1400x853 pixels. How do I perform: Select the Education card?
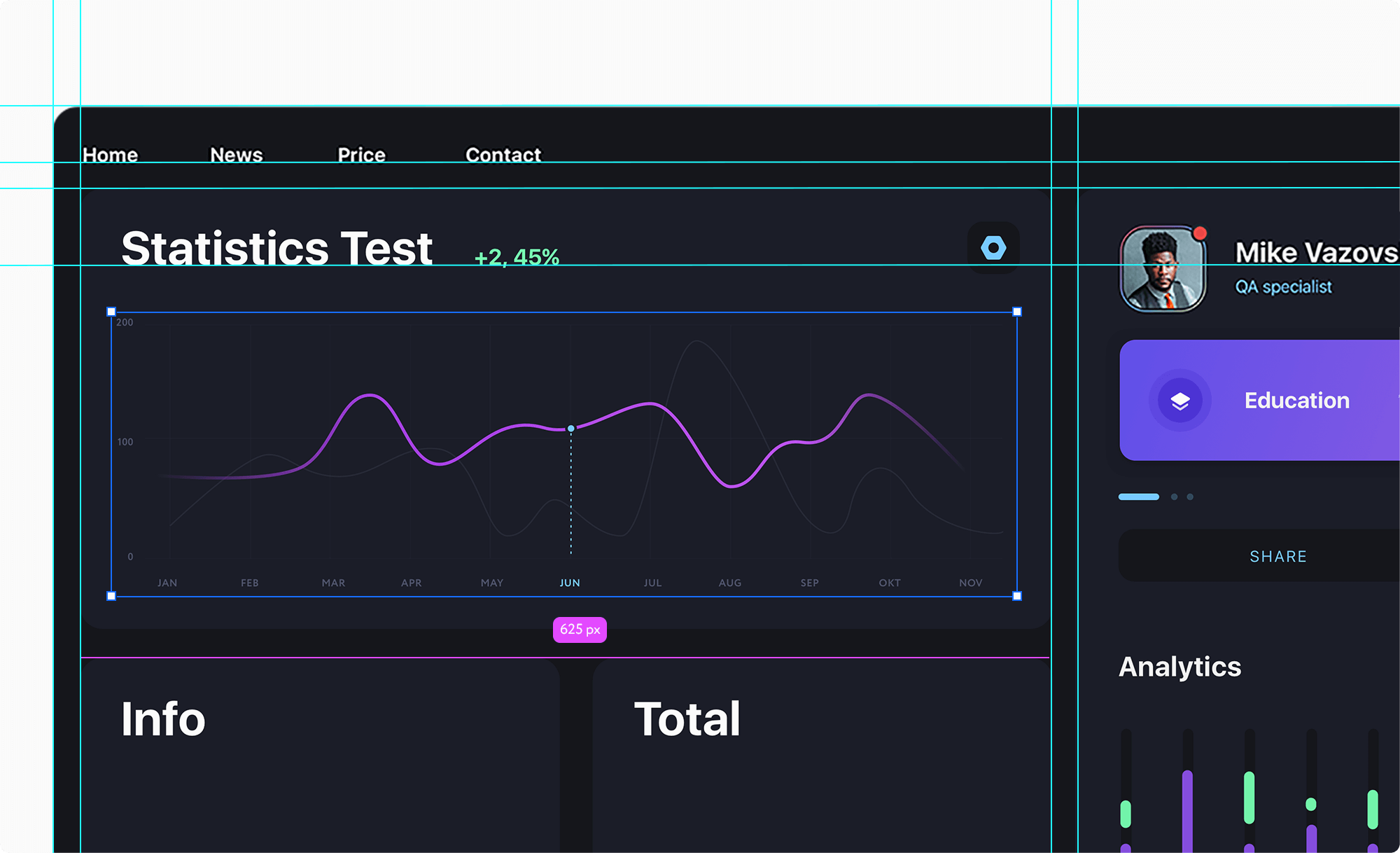1260,401
